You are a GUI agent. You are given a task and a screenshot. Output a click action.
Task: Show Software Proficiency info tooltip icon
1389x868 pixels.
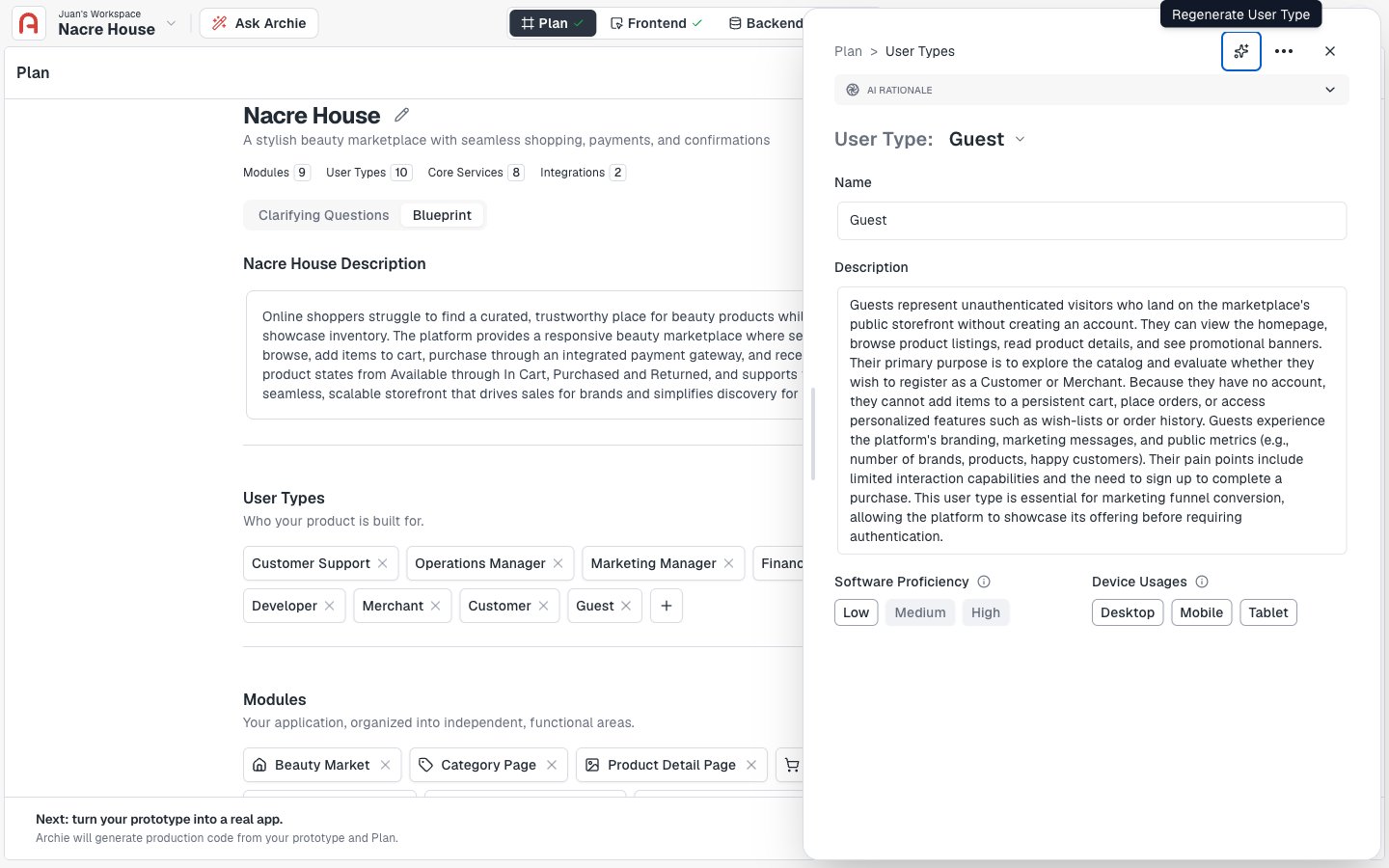point(984,582)
